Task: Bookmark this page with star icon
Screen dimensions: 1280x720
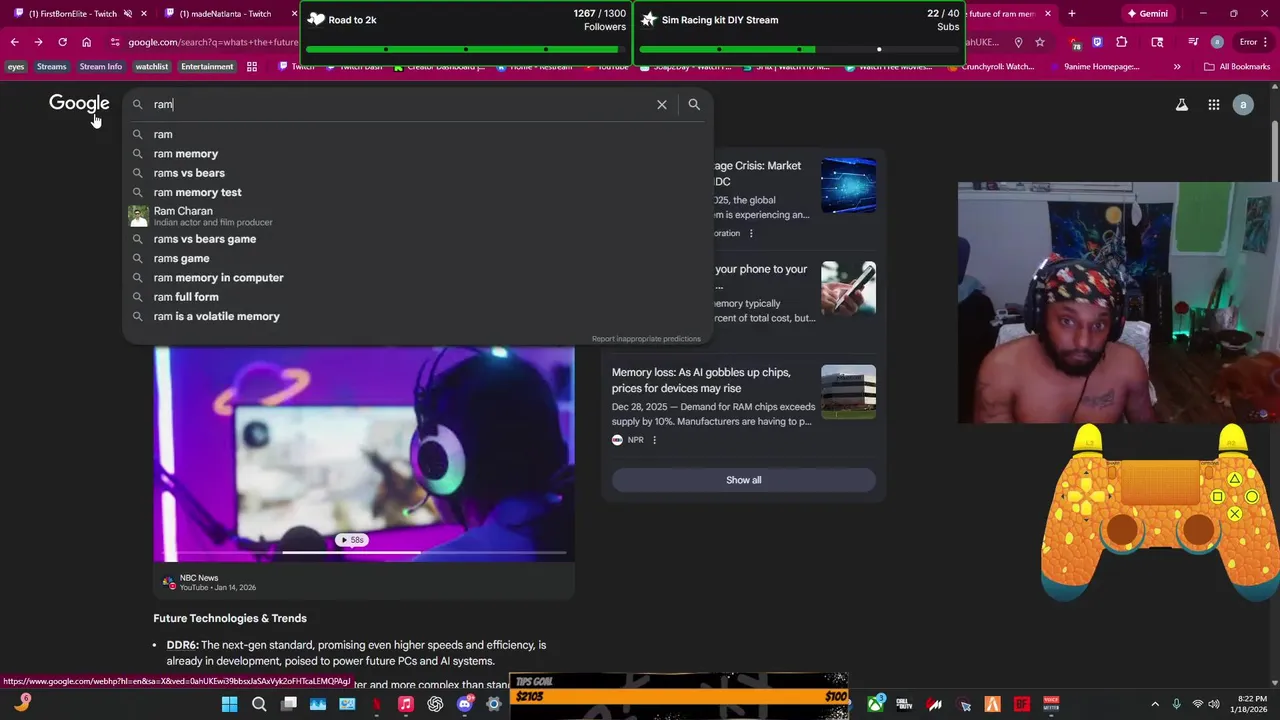Action: coord(1040,42)
